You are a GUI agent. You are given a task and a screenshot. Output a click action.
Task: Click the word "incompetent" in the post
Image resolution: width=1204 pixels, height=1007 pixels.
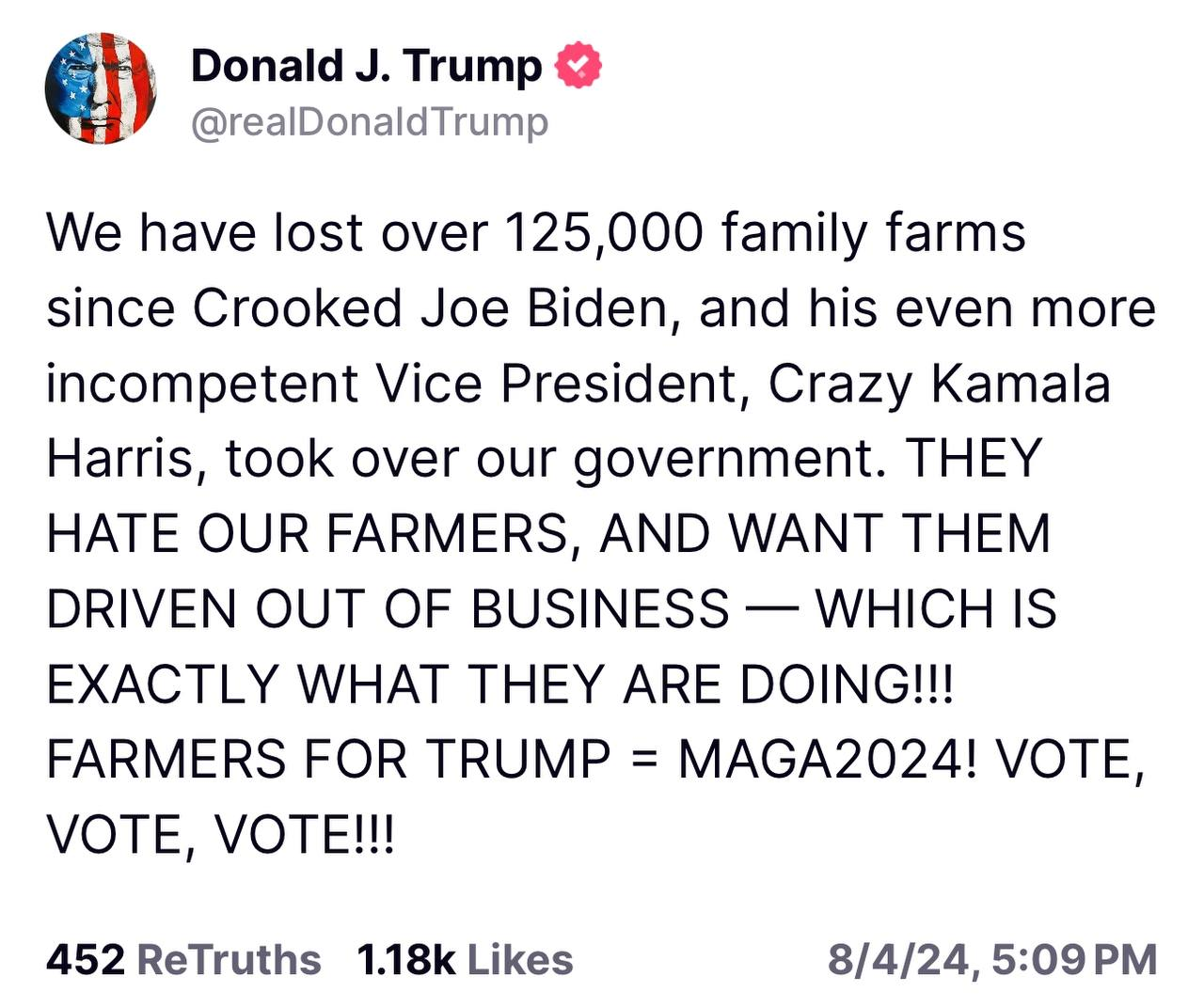pyautogui.click(x=201, y=384)
